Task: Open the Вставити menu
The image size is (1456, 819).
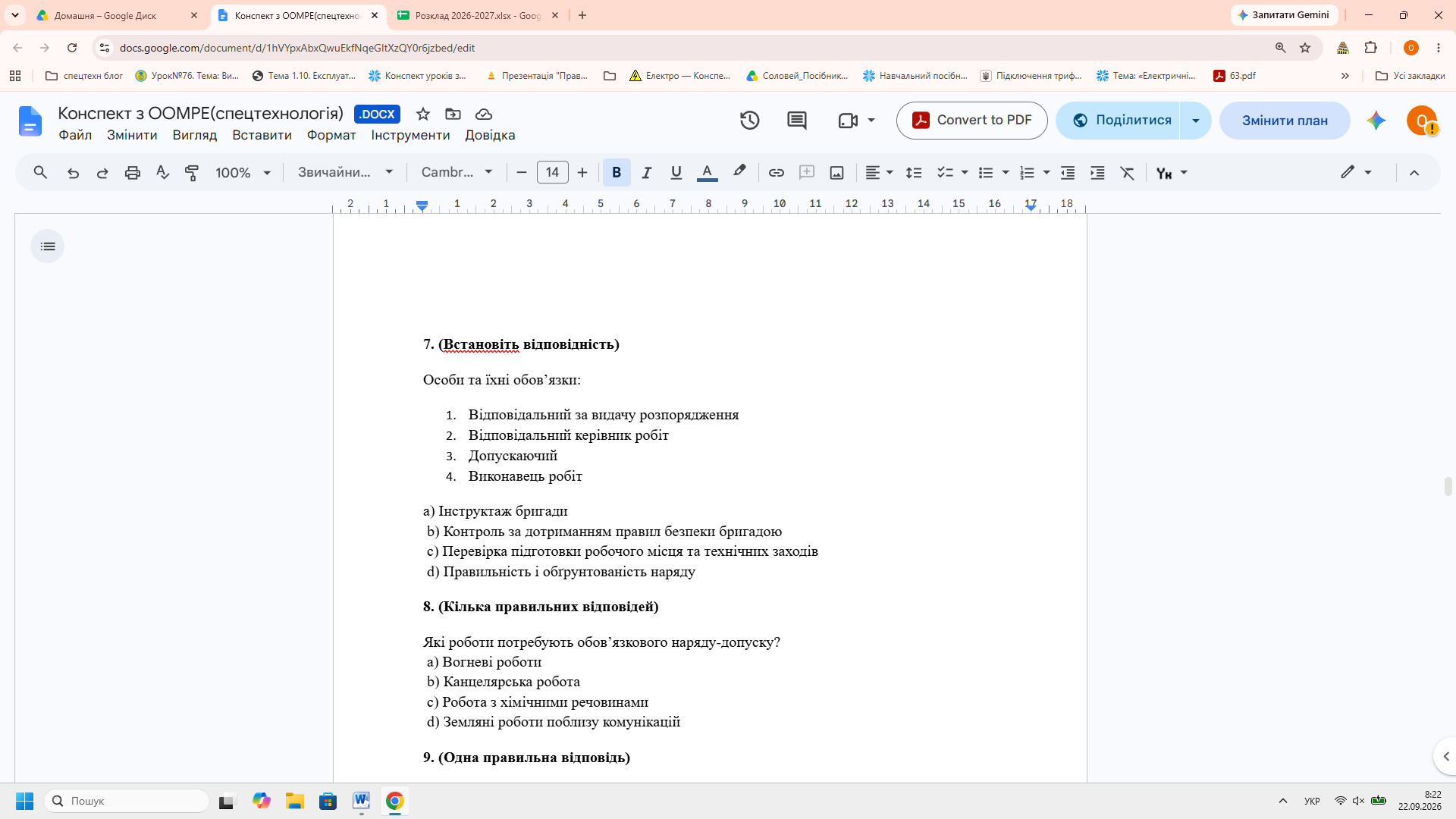Action: [x=262, y=135]
